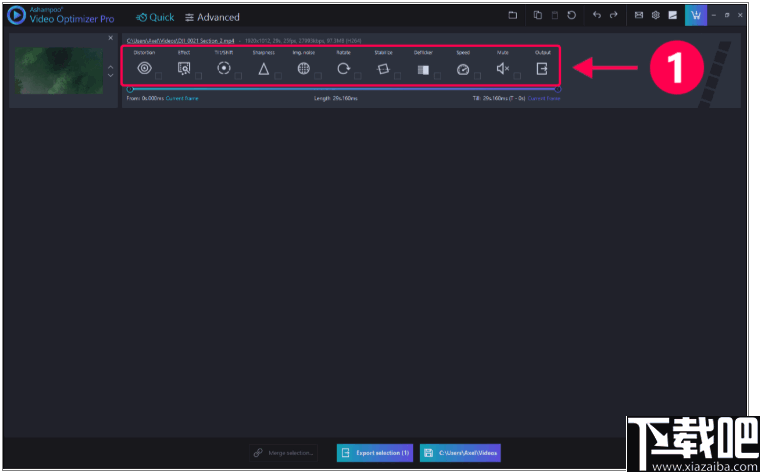Click Current frame link next to From
762x472 pixels.
[x=182, y=99]
